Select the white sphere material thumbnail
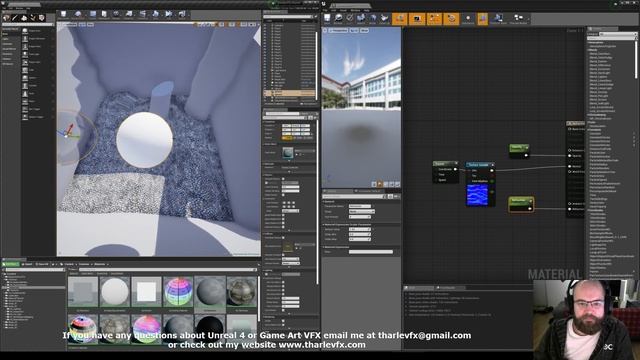 [115, 293]
